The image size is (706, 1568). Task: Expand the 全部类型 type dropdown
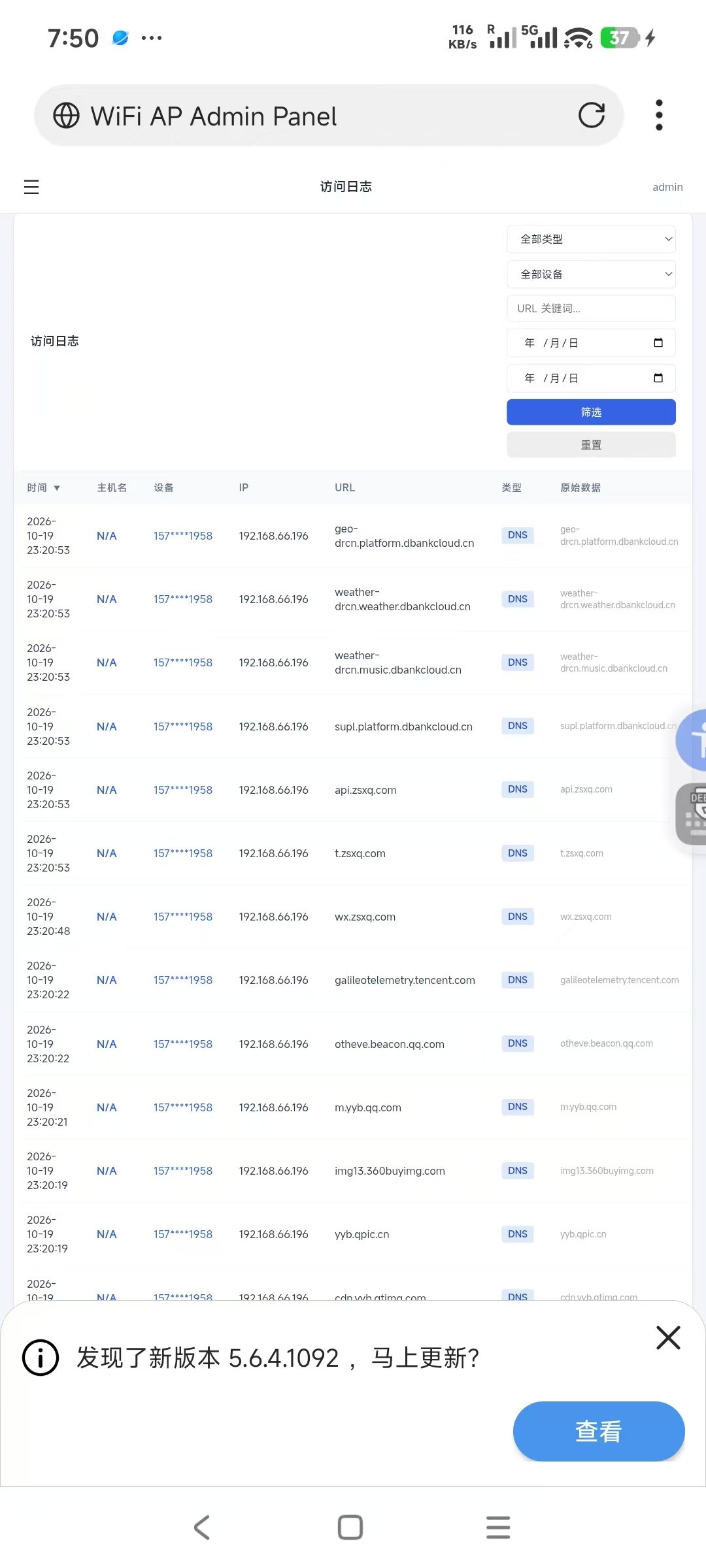click(x=591, y=239)
